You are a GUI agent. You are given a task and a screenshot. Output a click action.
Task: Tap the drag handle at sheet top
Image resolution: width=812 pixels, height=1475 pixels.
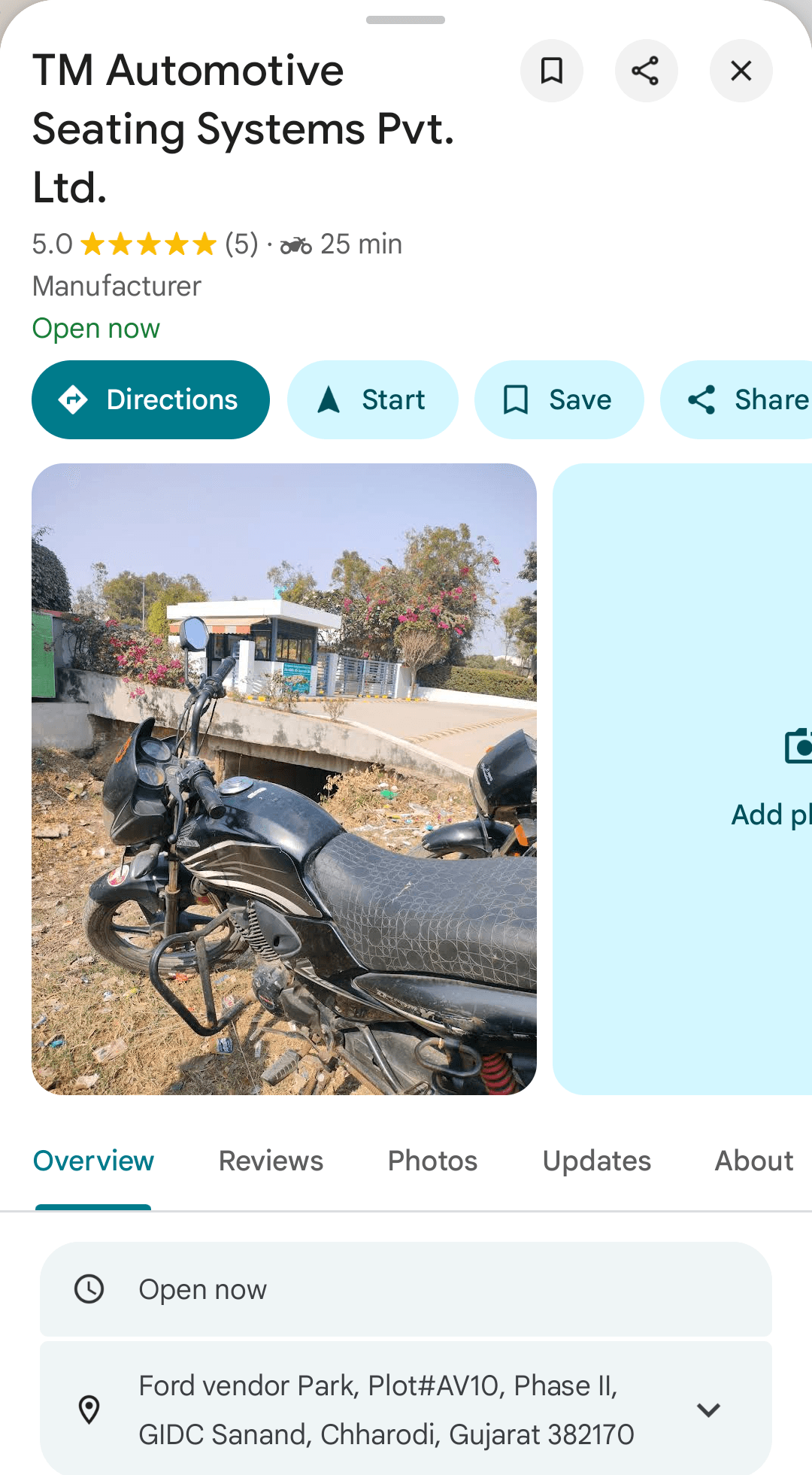point(405,20)
